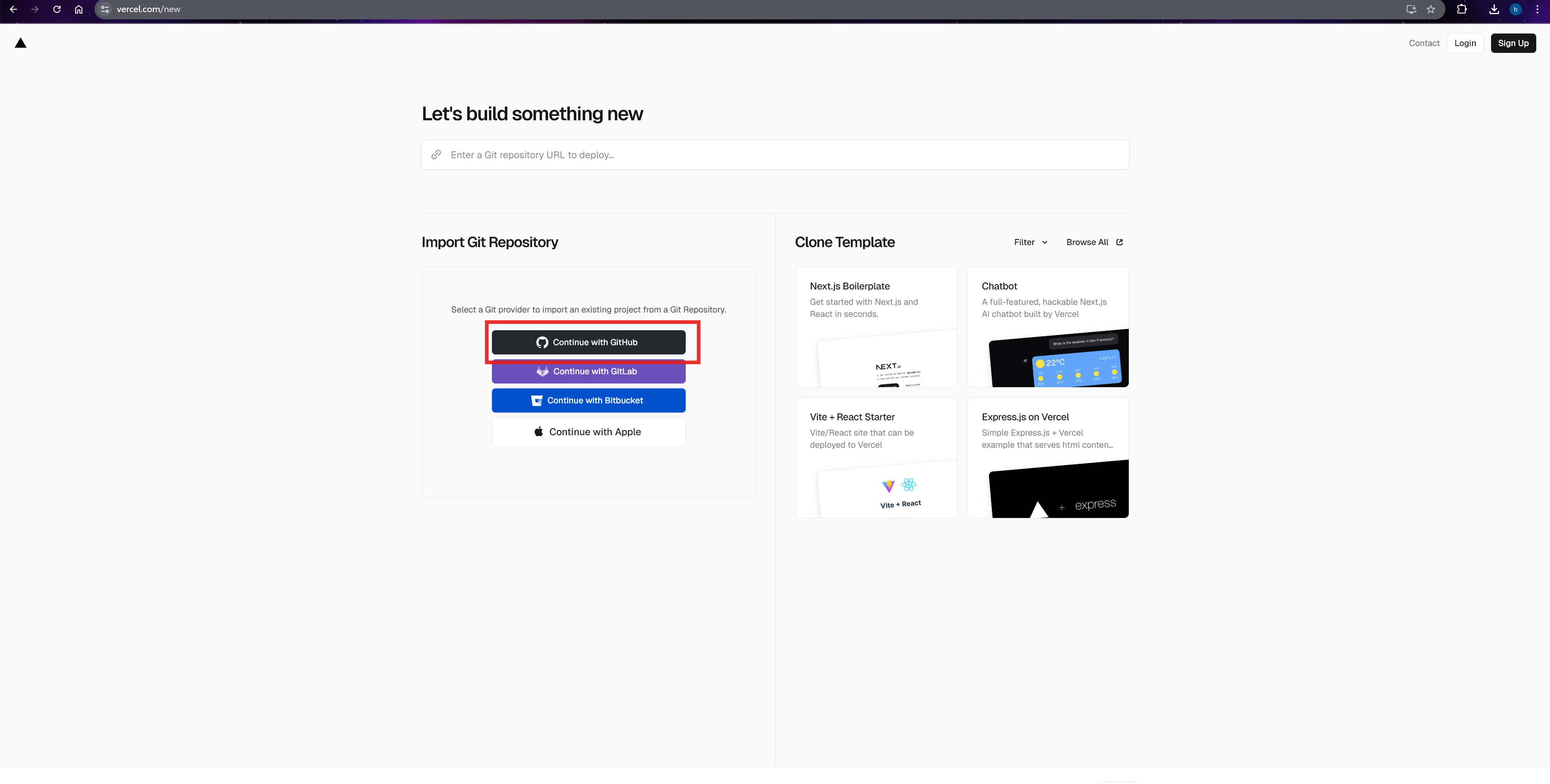Bookmark this page with the star icon
The height and width of the screenshot is (784, 1550).
pyautogui.click(x=1431, y=9)
